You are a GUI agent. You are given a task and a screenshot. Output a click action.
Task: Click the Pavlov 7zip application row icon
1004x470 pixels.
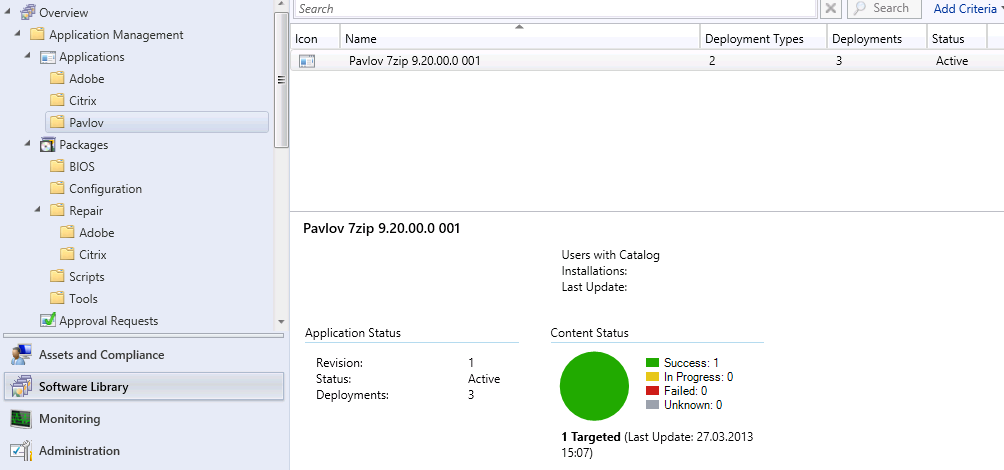point(306,61)
